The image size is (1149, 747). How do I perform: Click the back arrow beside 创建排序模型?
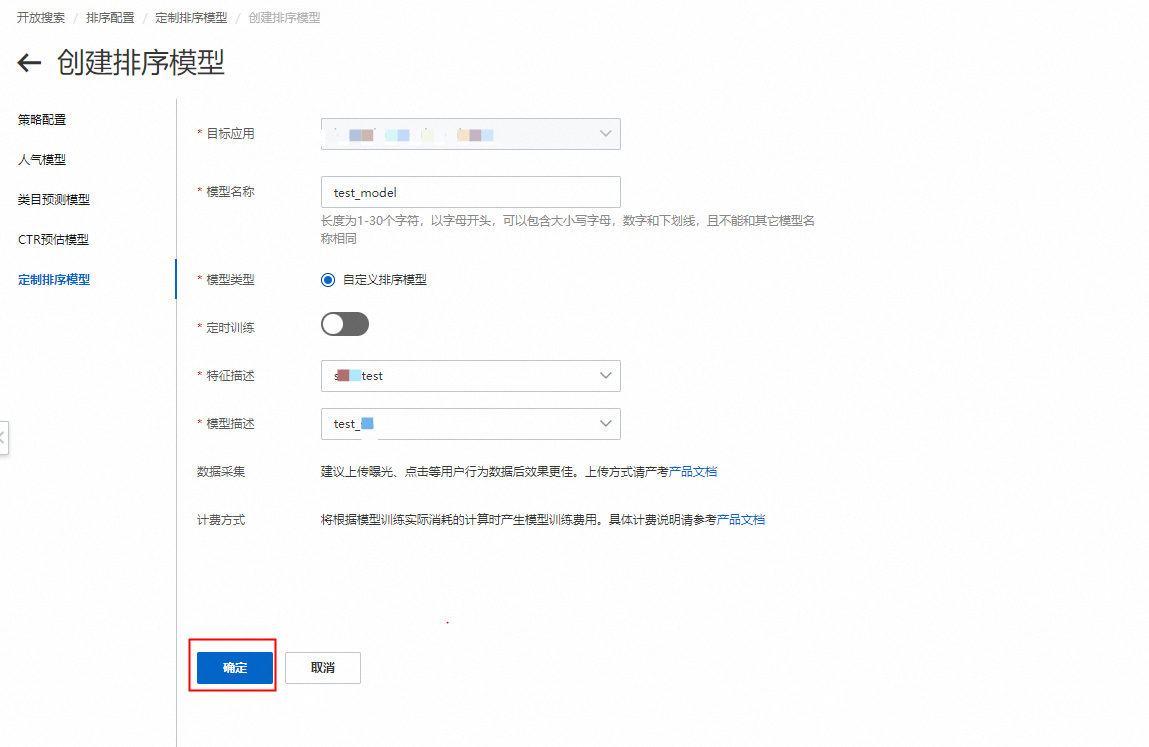pyautogui.click(x=29, y=63)
